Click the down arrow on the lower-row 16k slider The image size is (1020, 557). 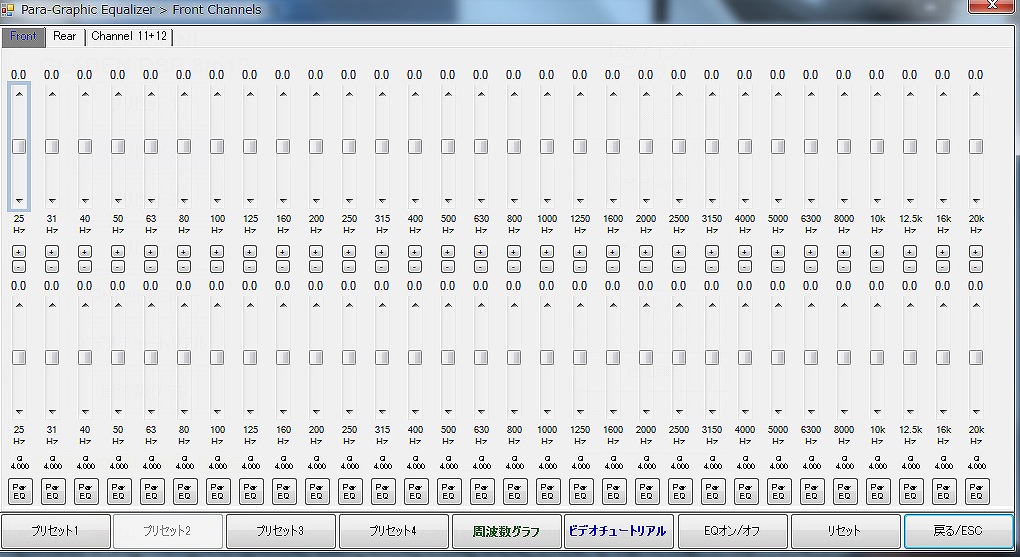click(x=943, y=410)
